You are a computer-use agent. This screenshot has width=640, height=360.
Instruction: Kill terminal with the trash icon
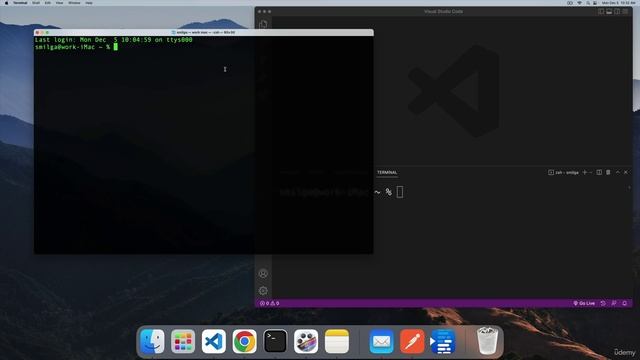[608, 172]
